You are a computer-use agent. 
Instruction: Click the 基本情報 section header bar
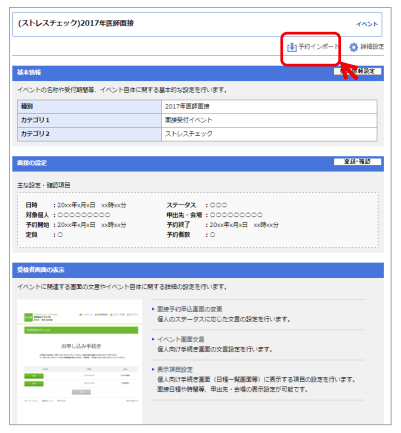[198, 72]
